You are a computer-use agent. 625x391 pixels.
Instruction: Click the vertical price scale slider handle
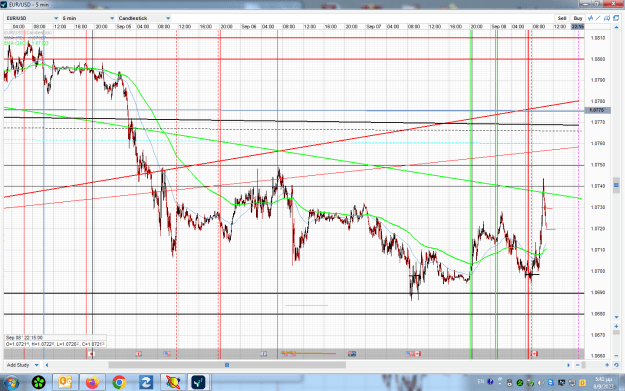616,185
